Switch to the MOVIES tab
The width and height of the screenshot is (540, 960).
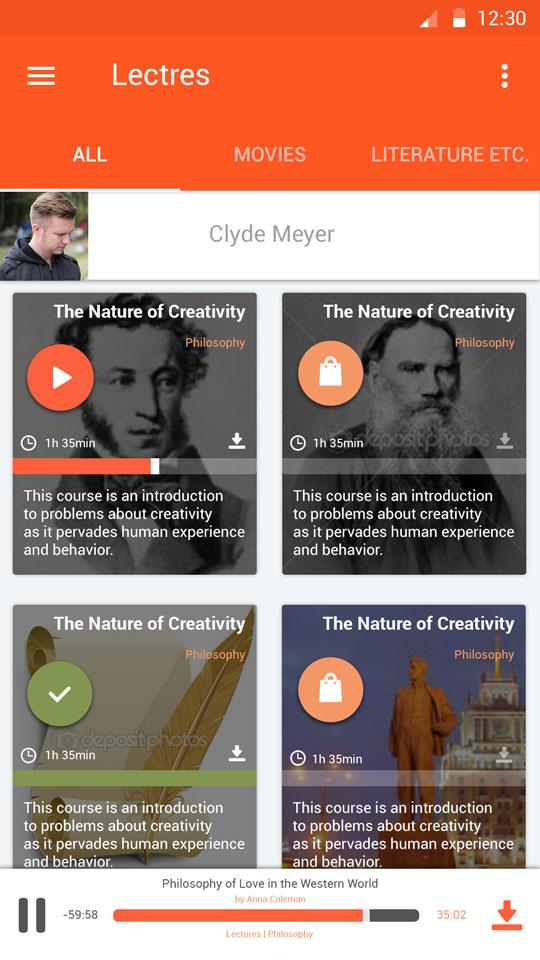pyautogui.click(x=269, y=154)
